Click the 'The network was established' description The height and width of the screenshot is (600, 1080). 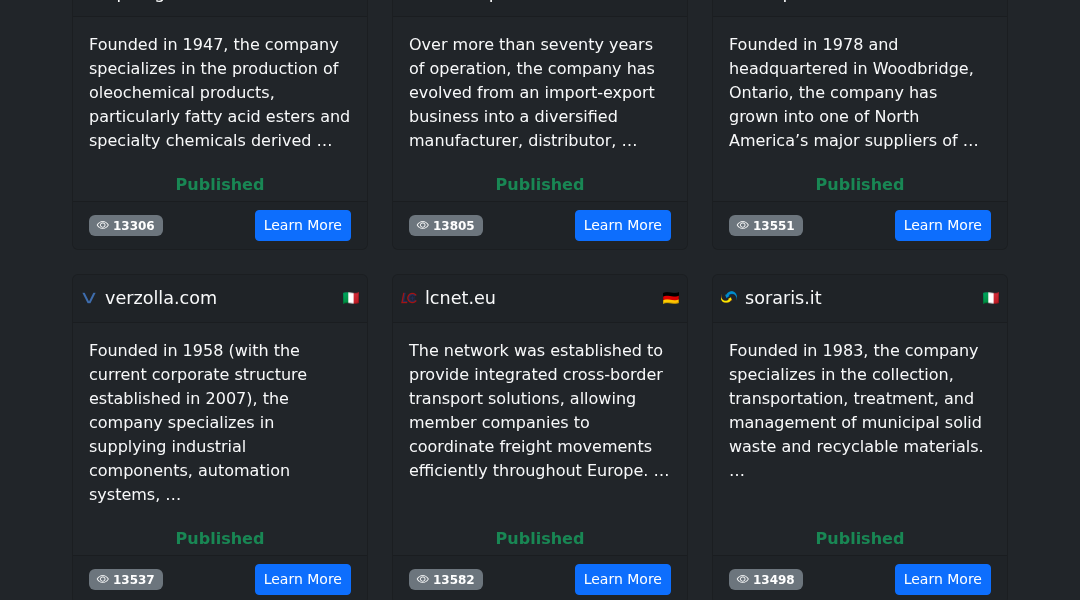coord(540,411)
